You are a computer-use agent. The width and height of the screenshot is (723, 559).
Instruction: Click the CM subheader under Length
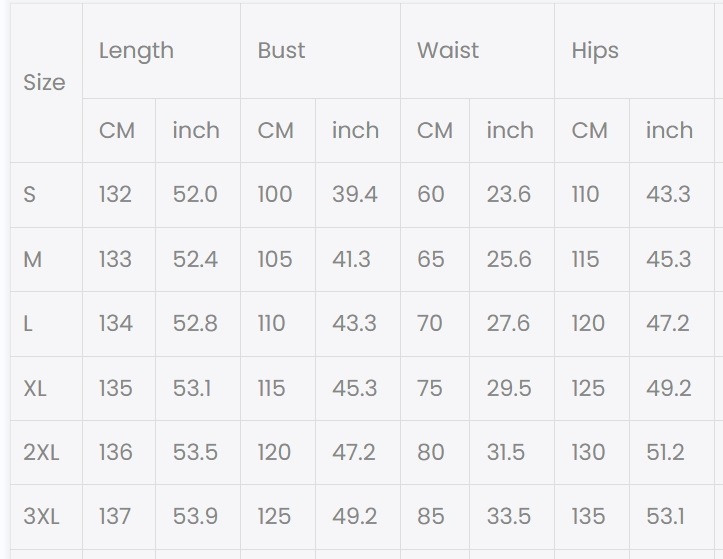coord(117,131)
